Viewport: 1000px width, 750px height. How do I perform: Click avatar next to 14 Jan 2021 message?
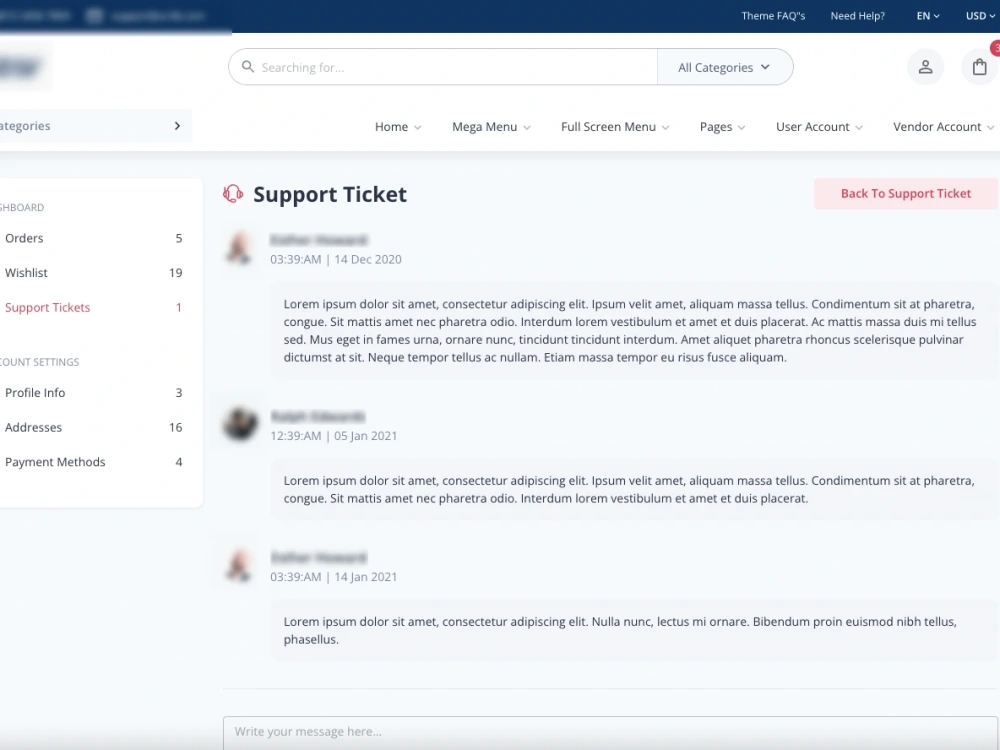tap(240, 565)
